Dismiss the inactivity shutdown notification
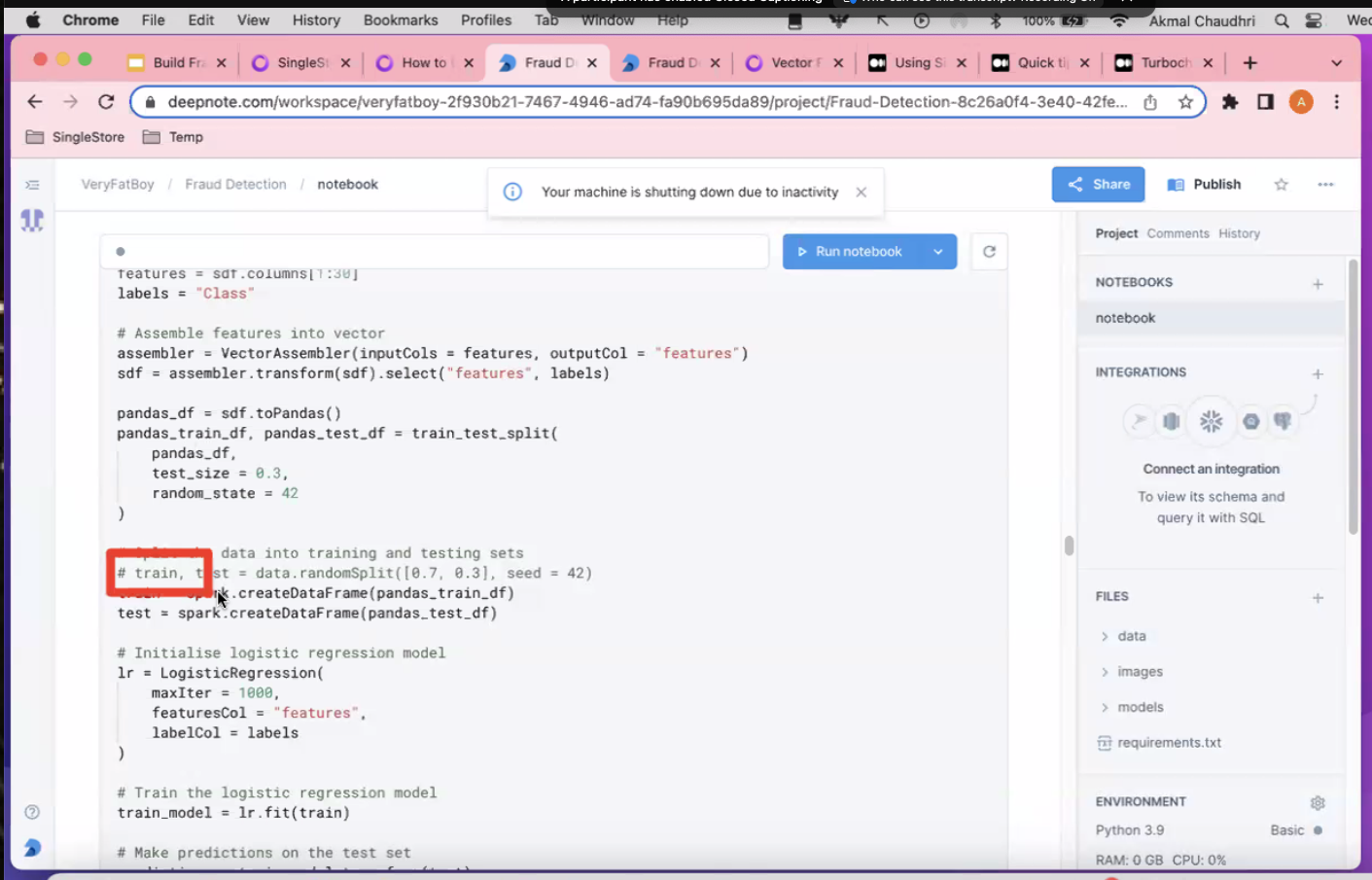Screen dimensions: 1372x880 click(861, 193)
